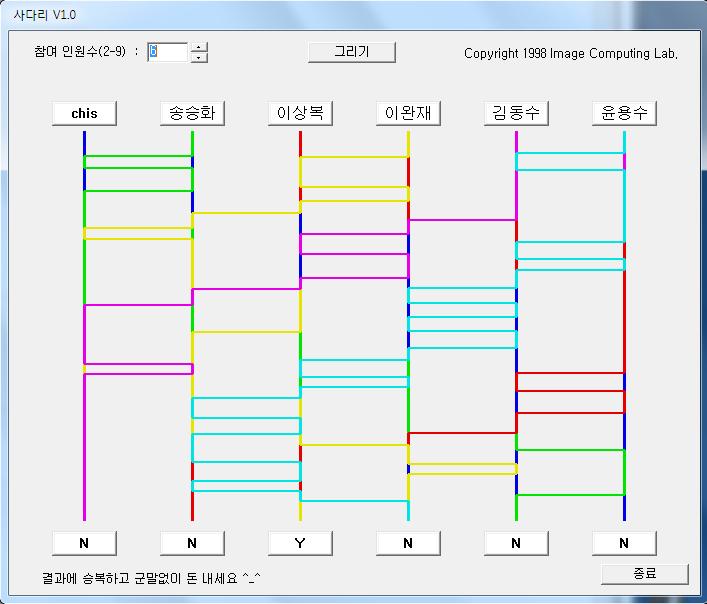Click the N result under 이완재
707x604 pixels.
point(408,543)
